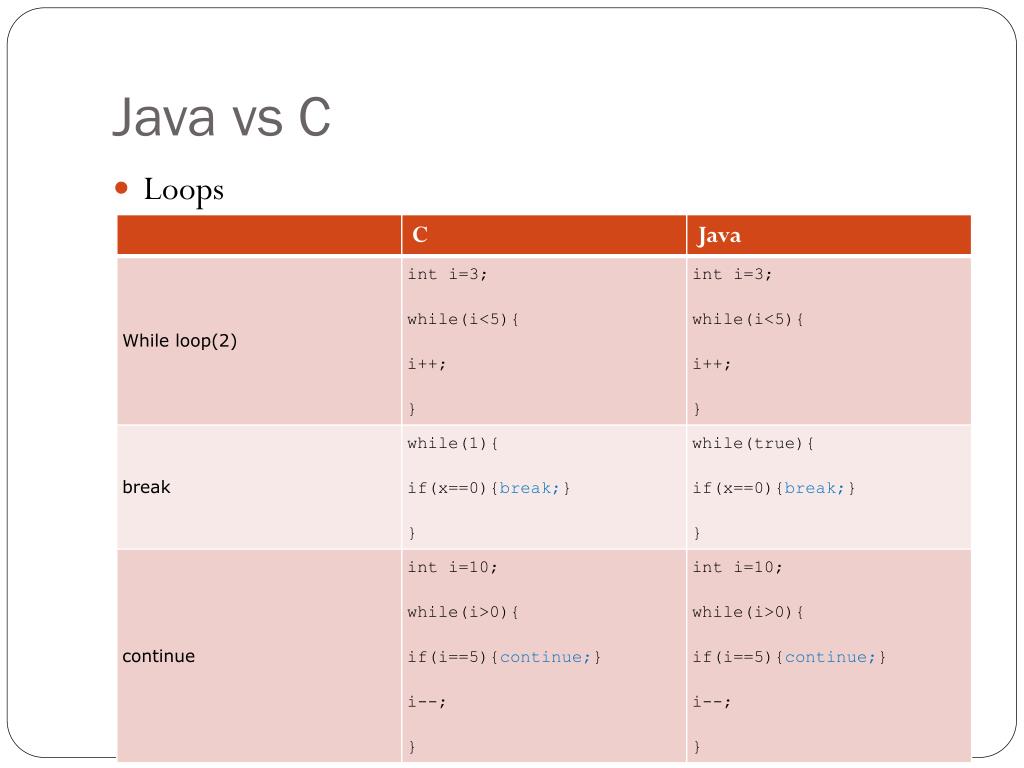
Task: Click the blue 'break;' keyword in Java column
Action: point(814,488)
